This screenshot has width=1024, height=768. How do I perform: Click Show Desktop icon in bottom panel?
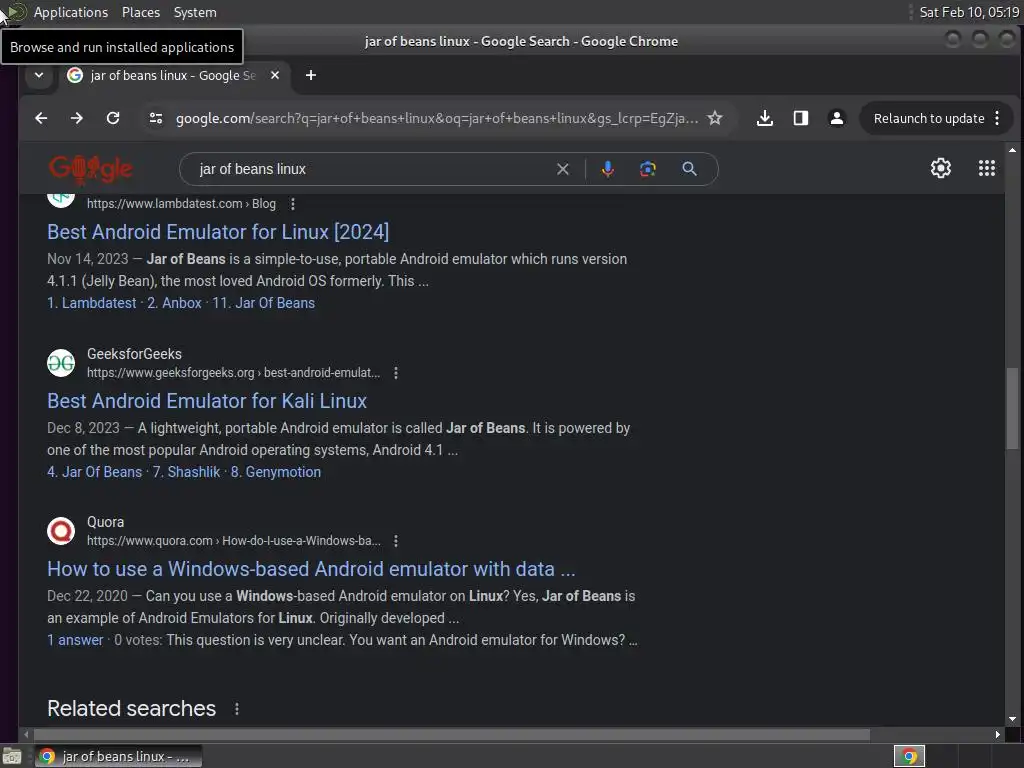[x=12, y=756]
